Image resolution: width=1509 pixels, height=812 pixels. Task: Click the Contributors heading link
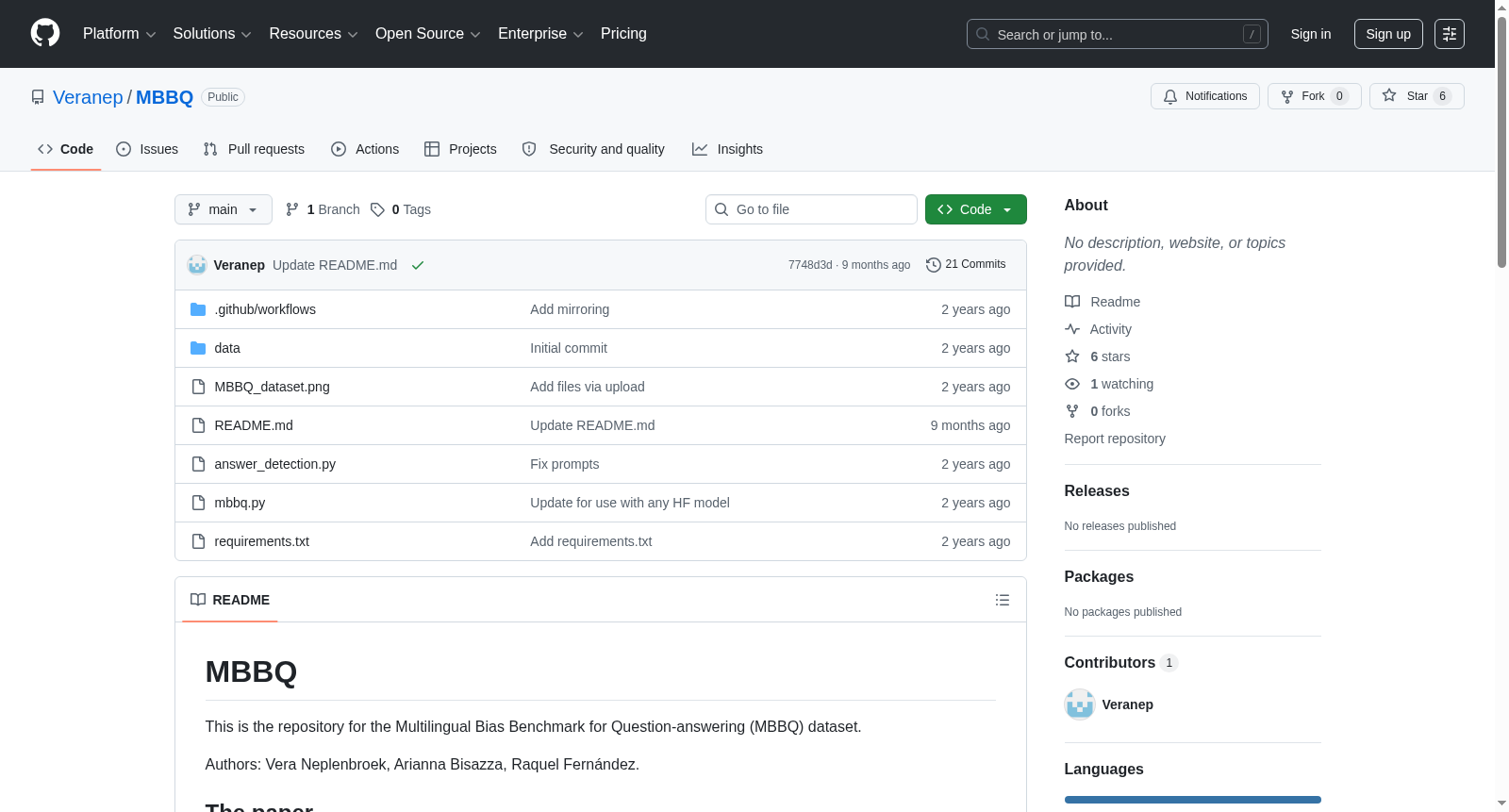(1121, 663)
